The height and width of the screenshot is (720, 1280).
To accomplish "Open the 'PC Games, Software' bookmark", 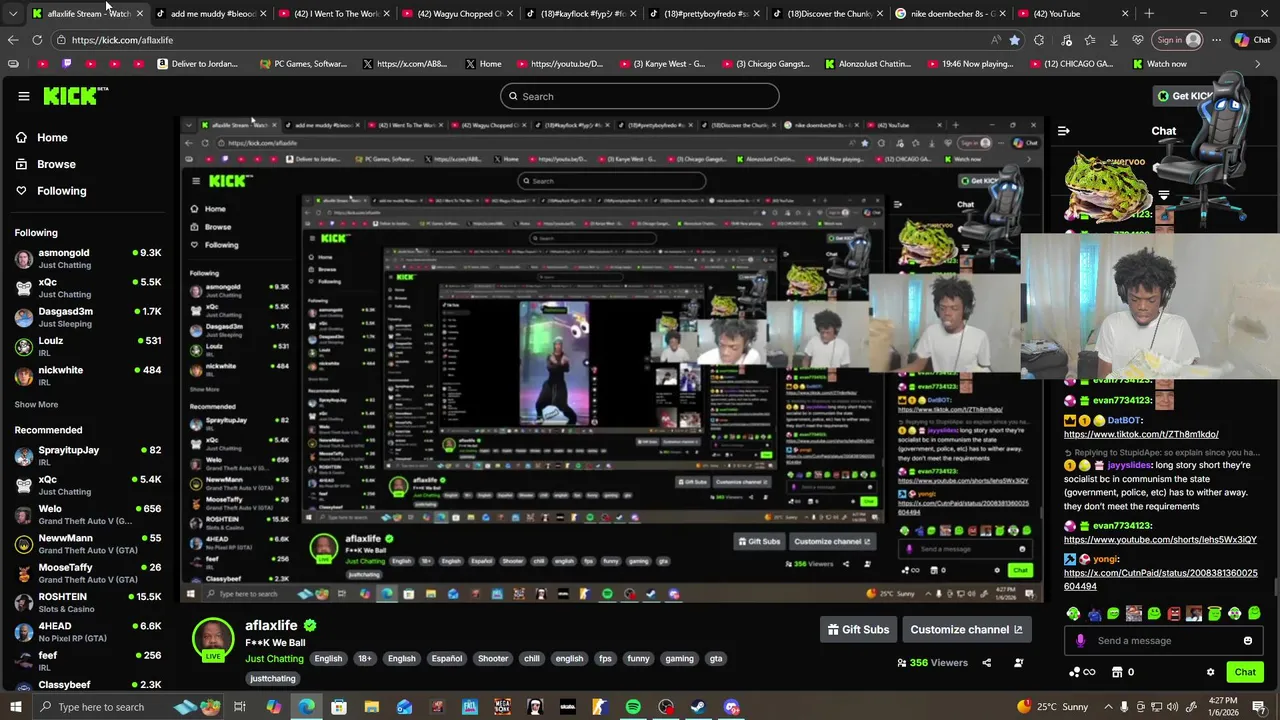I will pos(303,64).
